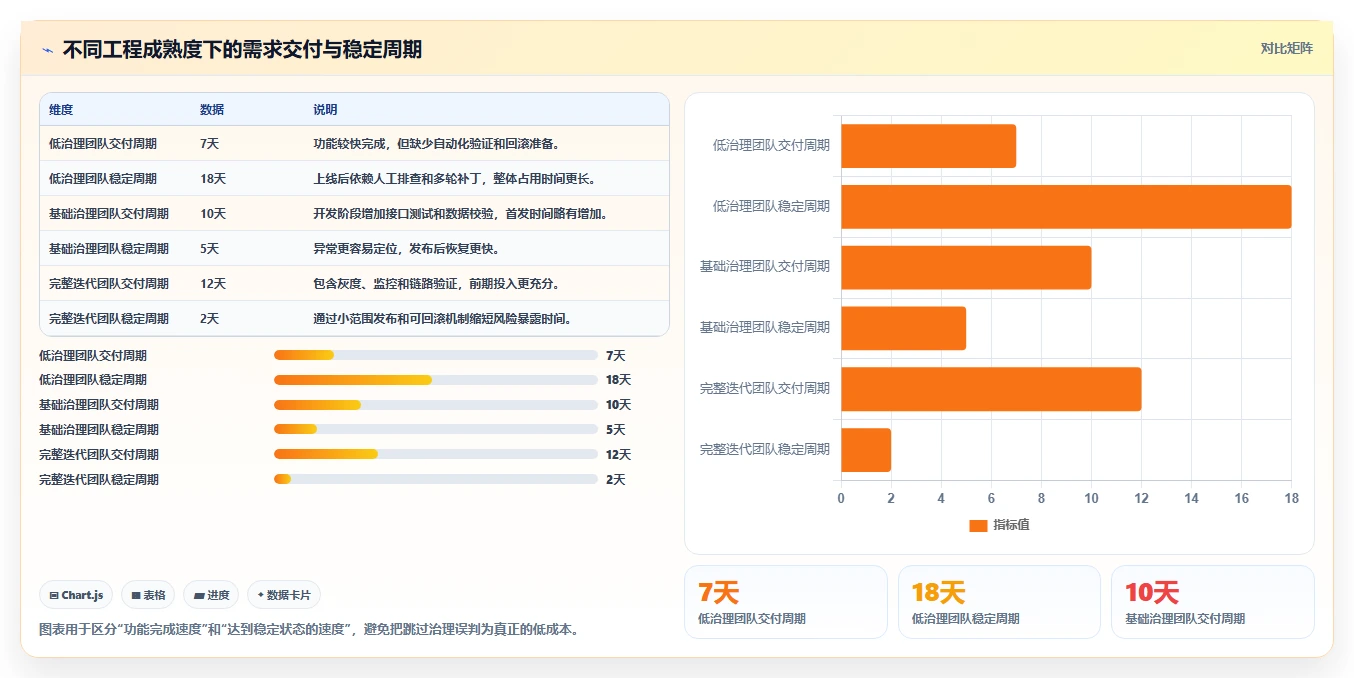Click the 维度 column header

pos(61,109)
